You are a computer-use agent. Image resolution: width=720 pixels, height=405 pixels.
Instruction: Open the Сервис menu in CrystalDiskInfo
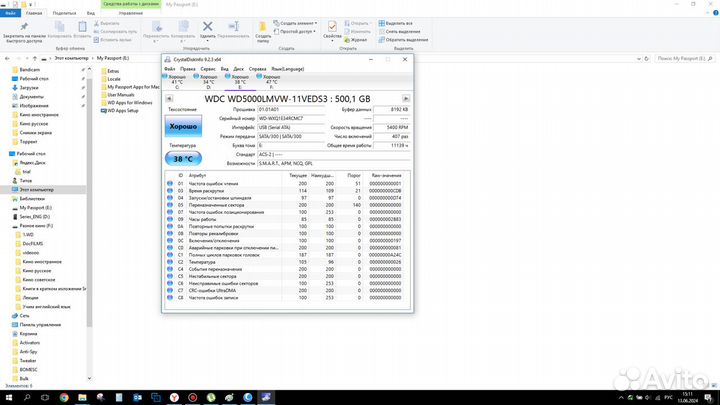[x=208, y=69]
